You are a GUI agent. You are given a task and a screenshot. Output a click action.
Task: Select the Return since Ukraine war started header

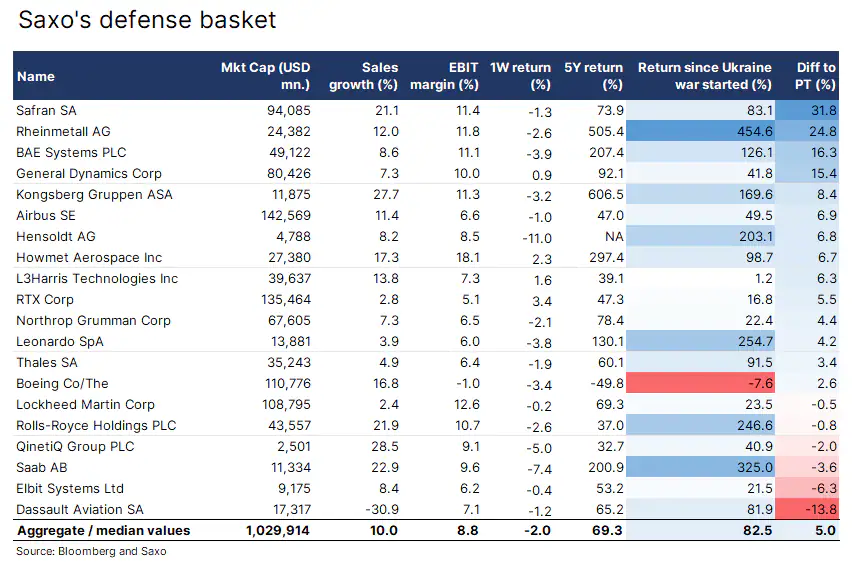coord(705,76)
